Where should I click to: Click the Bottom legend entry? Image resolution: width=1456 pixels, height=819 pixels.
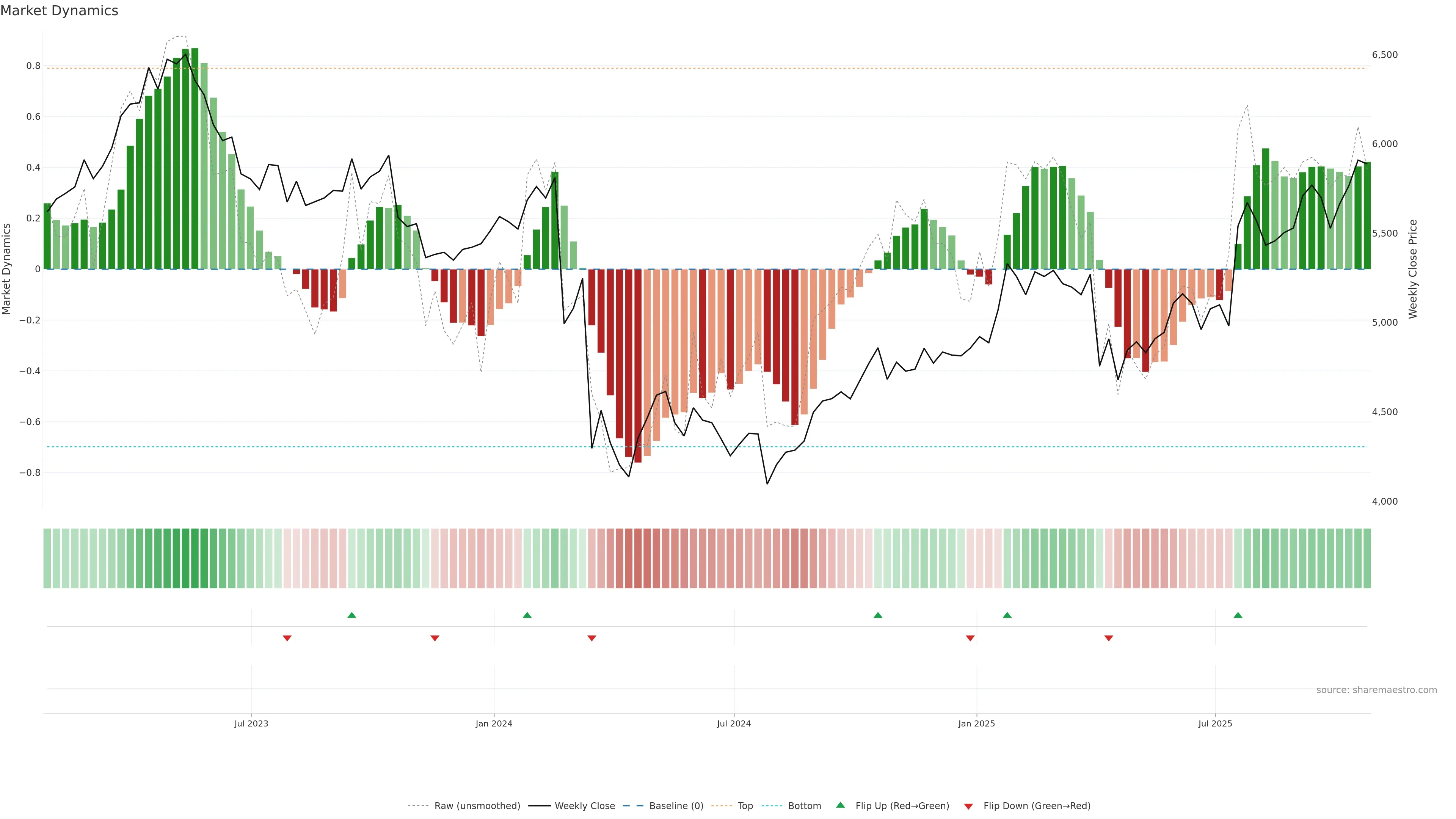[x=804, y=806]
